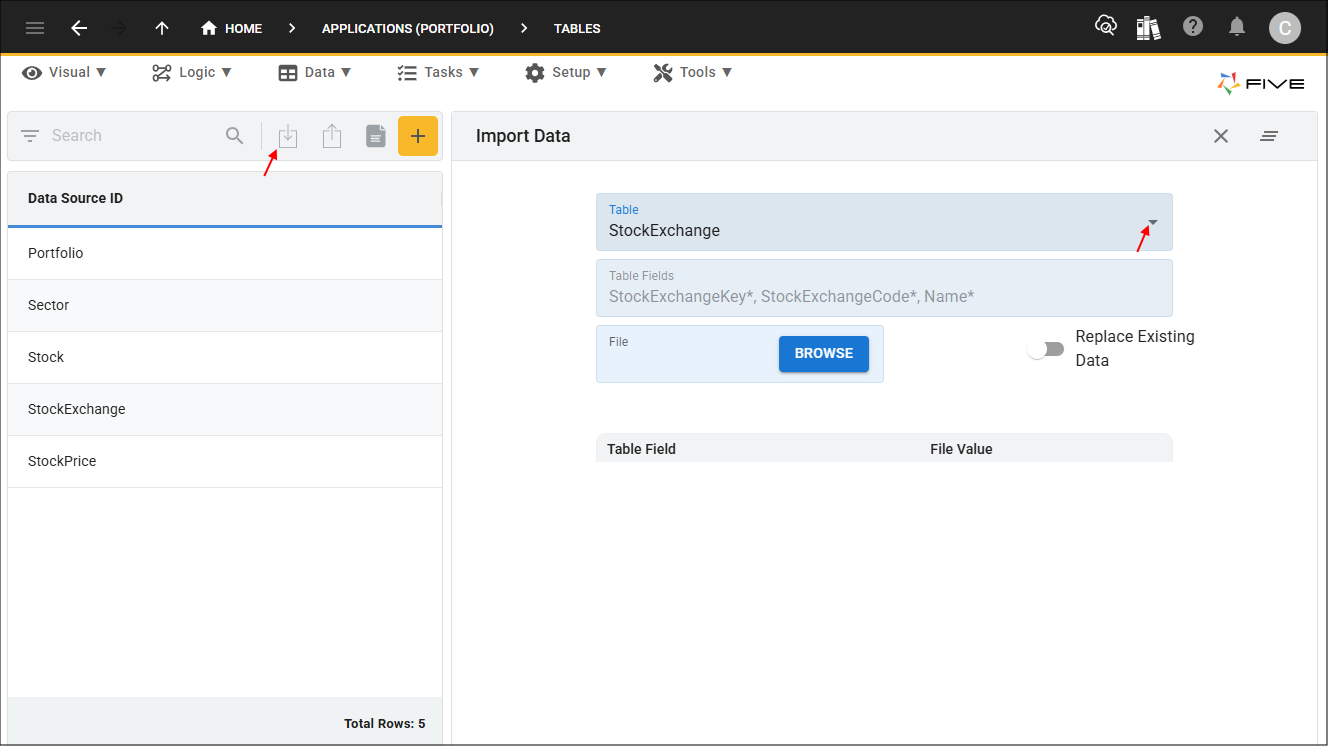Select the StockExchange table row

(x=225, y=409)
